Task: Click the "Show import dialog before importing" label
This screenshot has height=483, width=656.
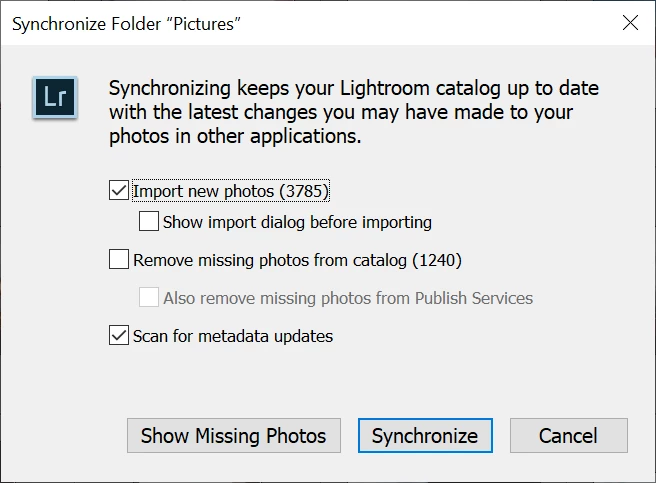Action: pos(297,221)
